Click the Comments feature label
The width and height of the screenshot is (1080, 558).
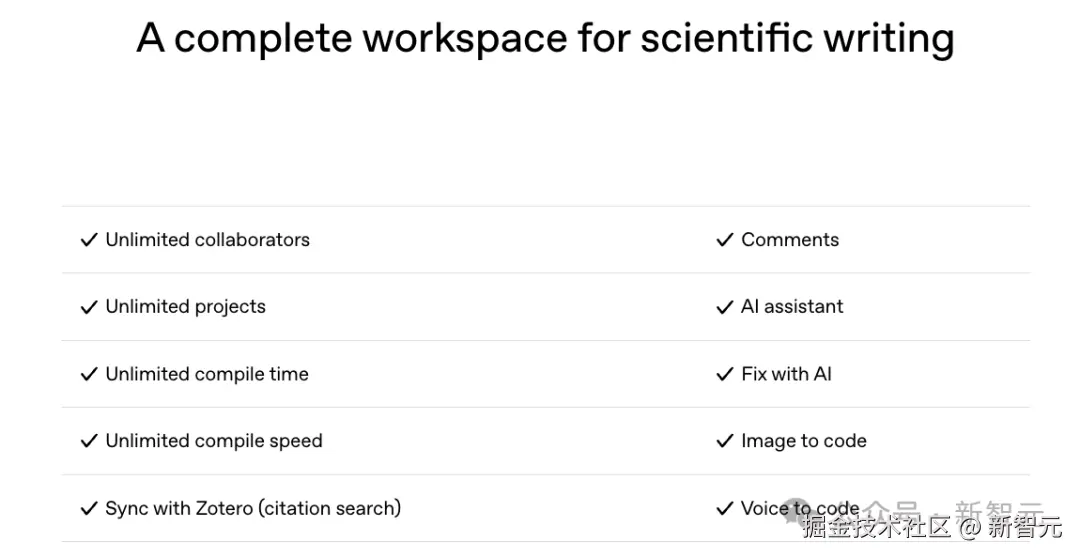click(790, 240)
